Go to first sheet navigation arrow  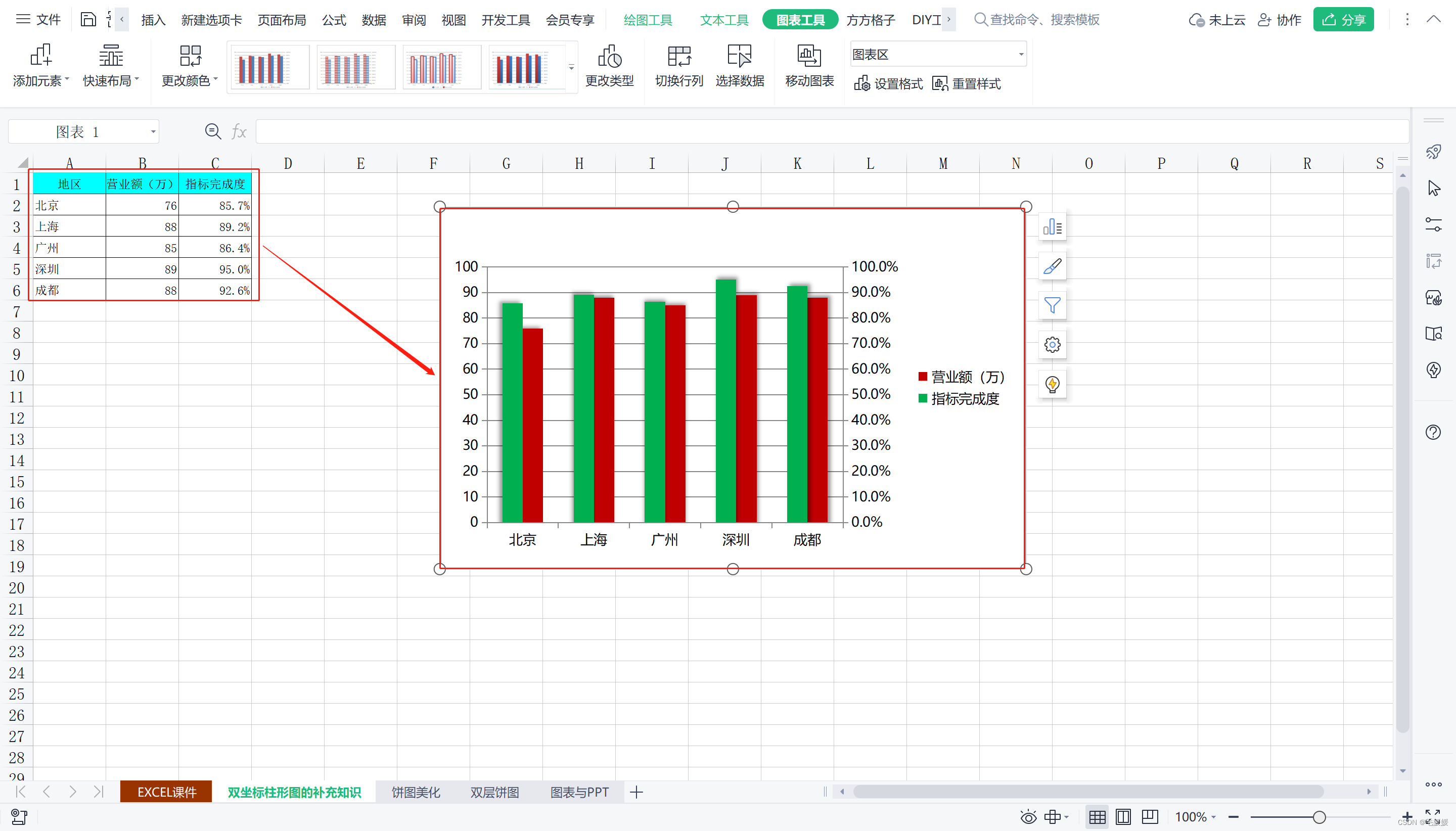pyautogui.click(x=21, y=792)
